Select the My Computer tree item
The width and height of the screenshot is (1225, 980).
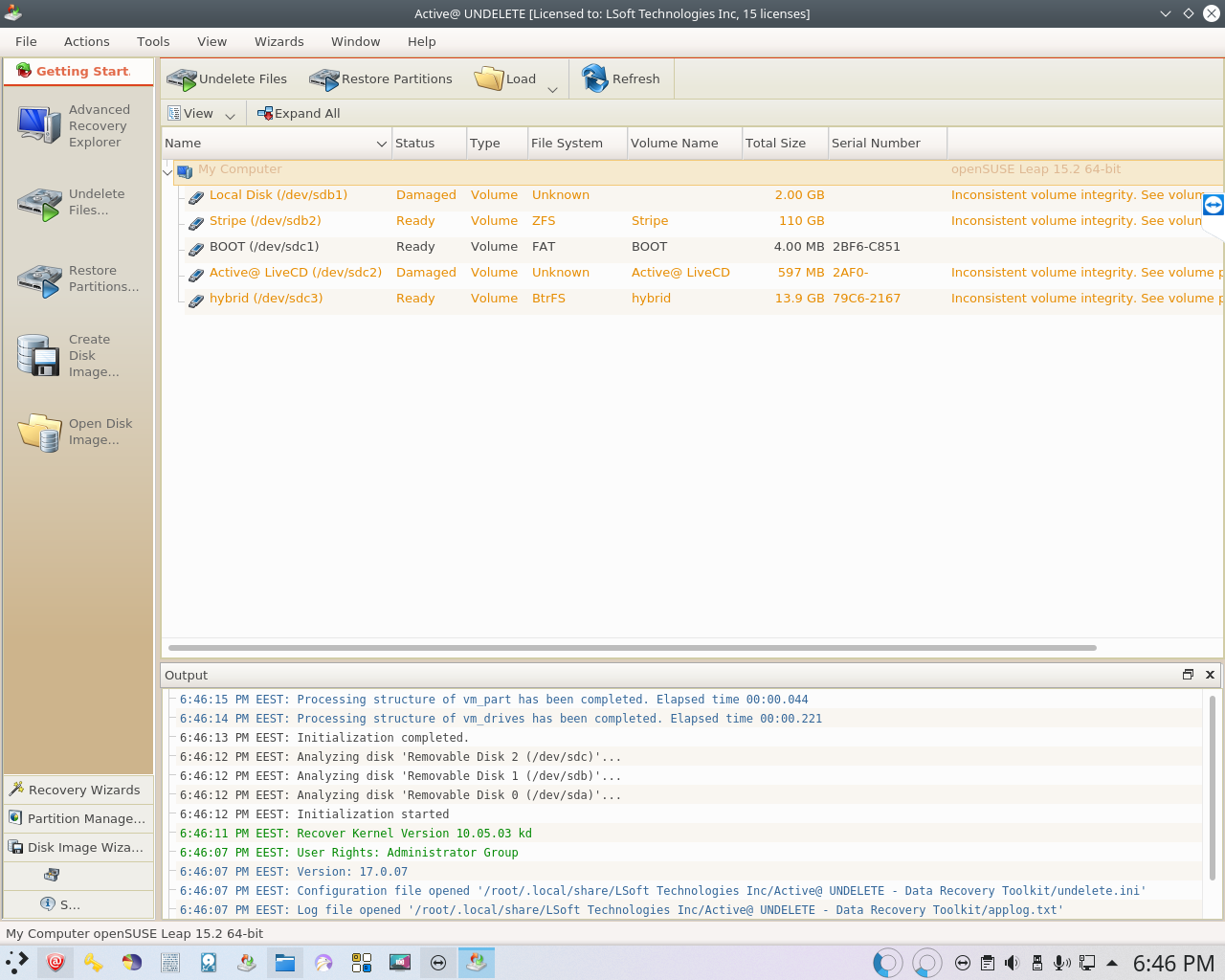240,169
